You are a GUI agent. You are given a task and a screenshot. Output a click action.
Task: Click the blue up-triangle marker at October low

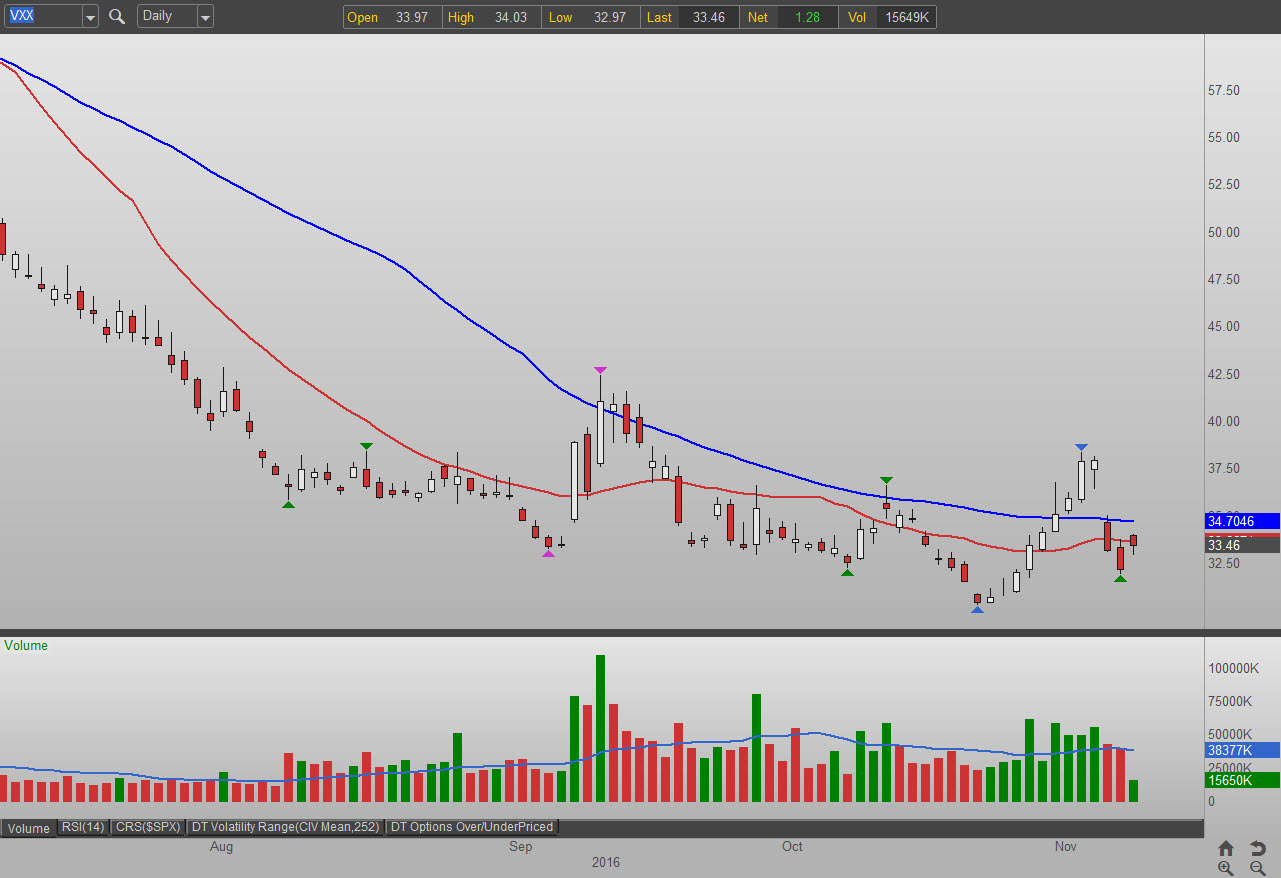pos(977,609)
